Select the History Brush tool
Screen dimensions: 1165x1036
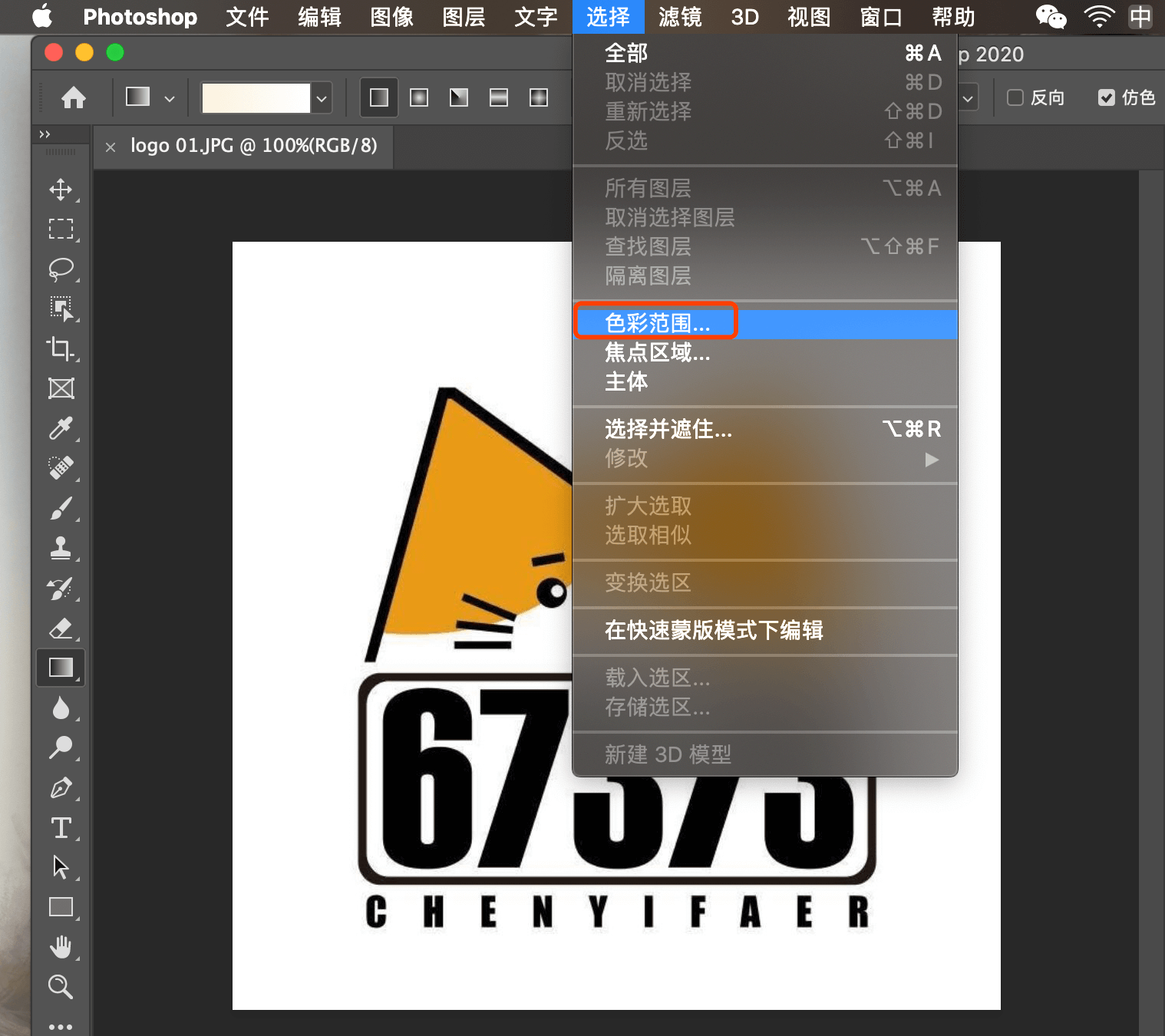tap(61, 588)
